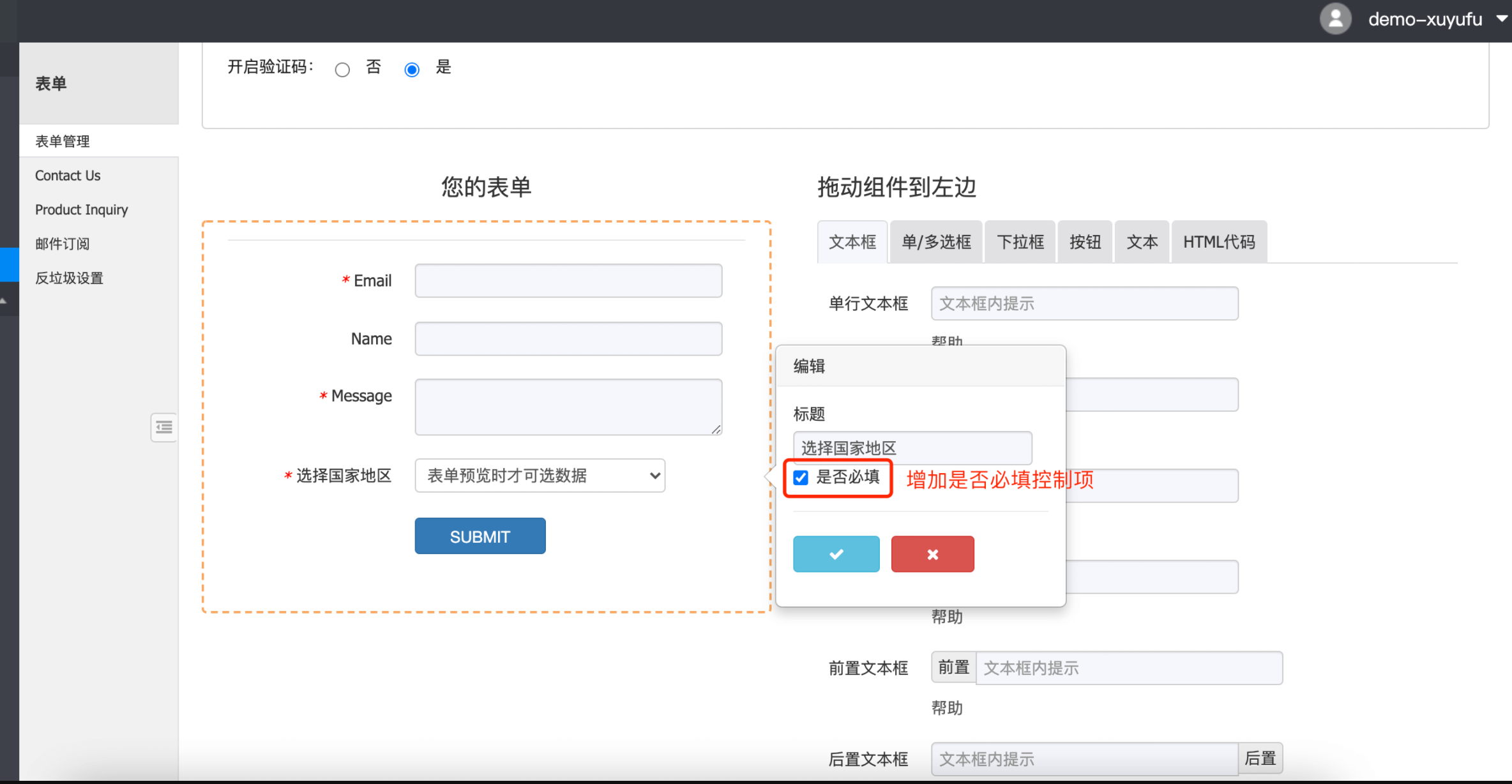Switch to the 下拉框 tab
The image size is (1512, 784).
tap(1020, 241)
